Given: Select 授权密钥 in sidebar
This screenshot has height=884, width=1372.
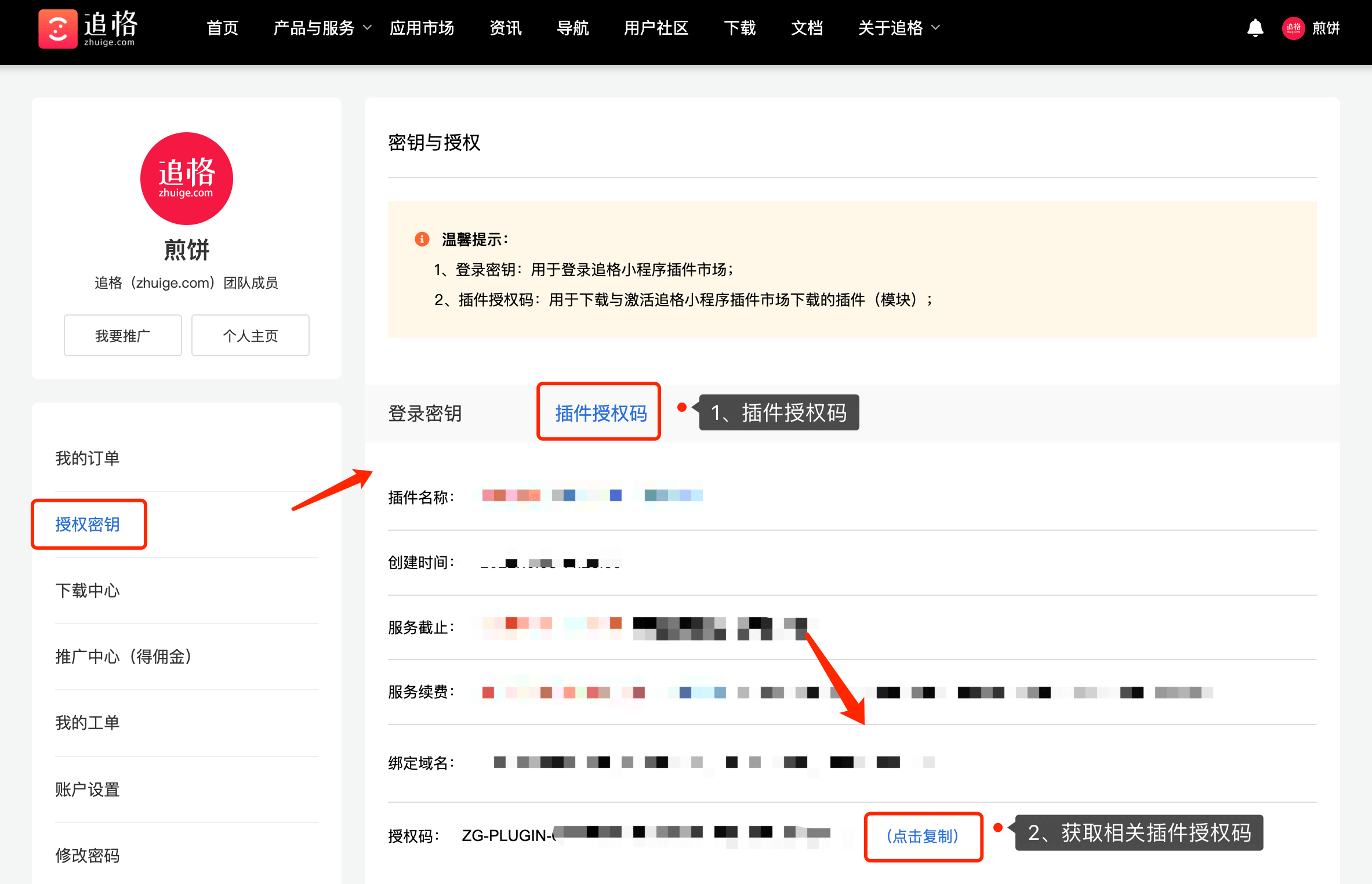Looking at the screenshot, I should 88,524.
